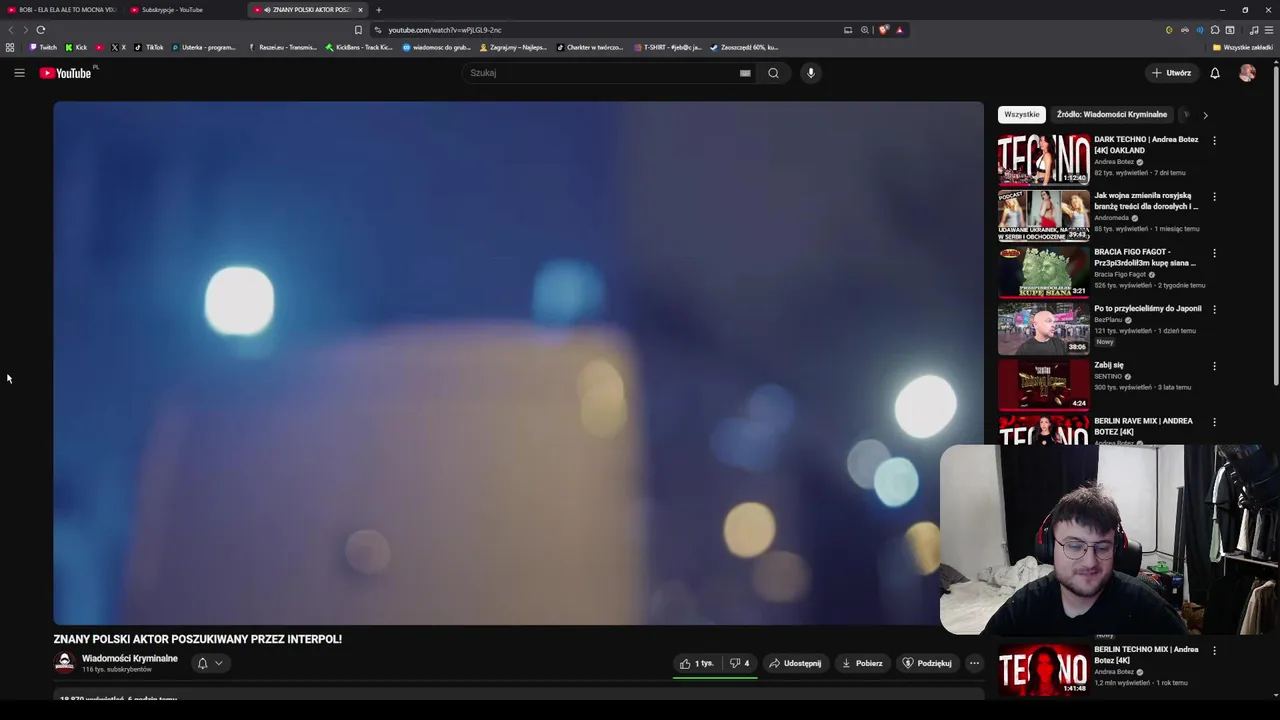Image resolution: width=1280 pixels, height=720 pixels.
Task: Open Bracia Figo Fagot video thumbnail
Action: click(x=1043, y=272)
